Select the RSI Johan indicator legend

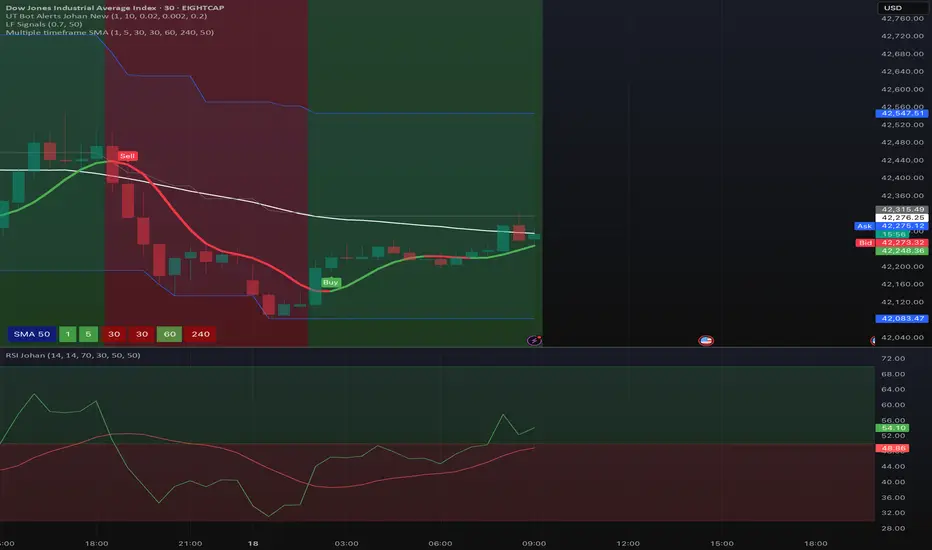coord(73,355)
